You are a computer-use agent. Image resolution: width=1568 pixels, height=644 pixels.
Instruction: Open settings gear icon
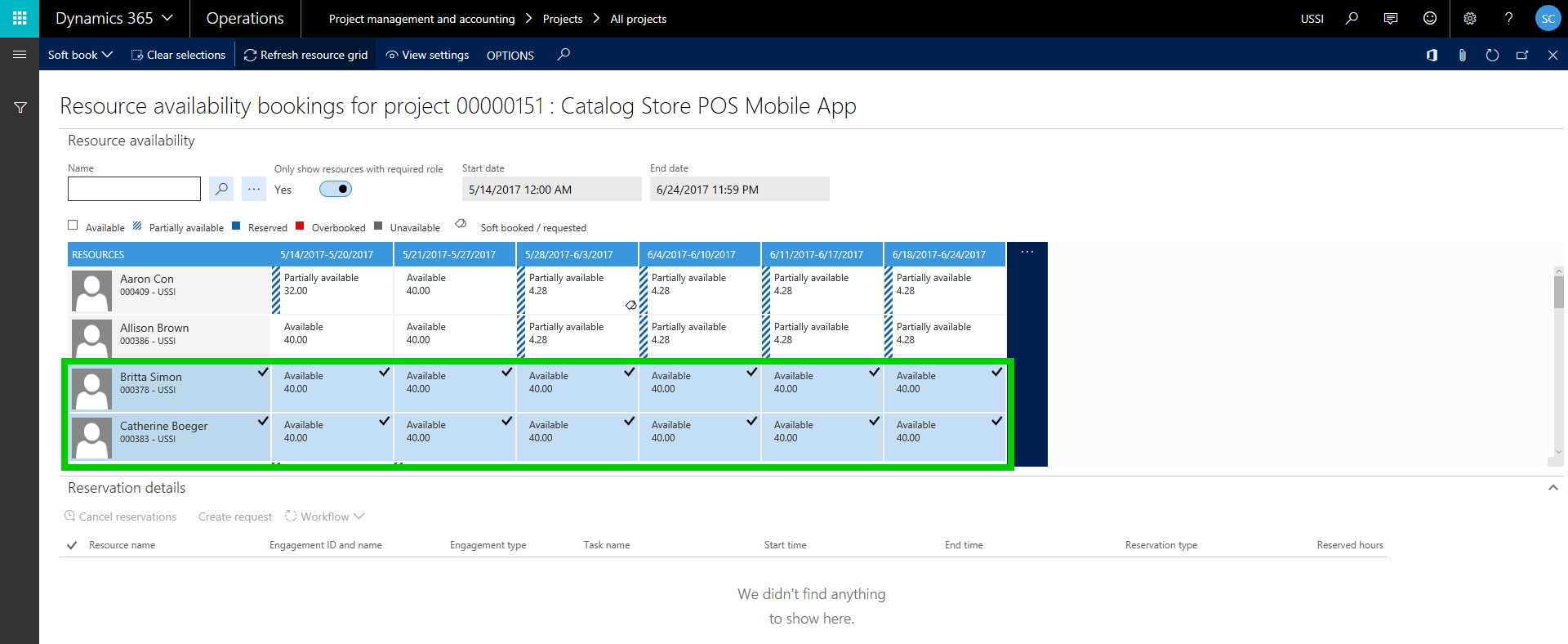(1470, 18)
